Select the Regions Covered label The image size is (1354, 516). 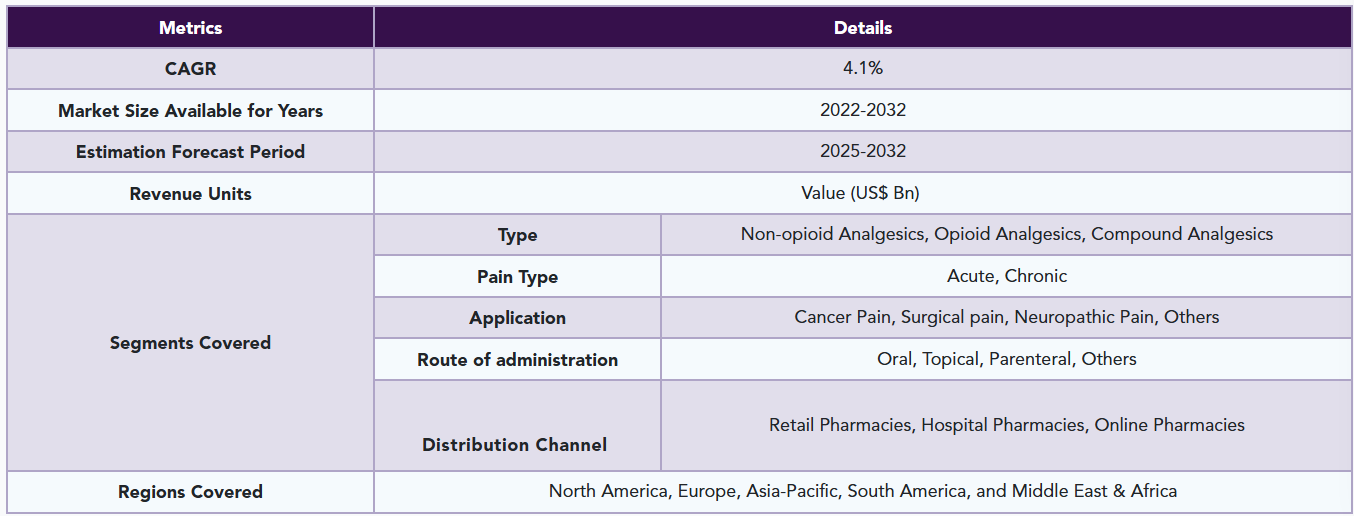click(x=190, y=492)
